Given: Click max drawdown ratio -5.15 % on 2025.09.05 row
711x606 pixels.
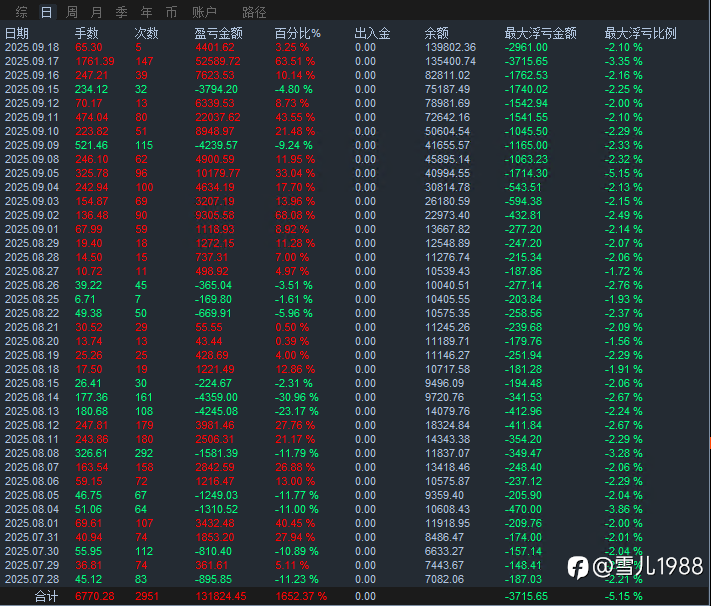Looking at the screenshot, I should click(x=623, y=173).
